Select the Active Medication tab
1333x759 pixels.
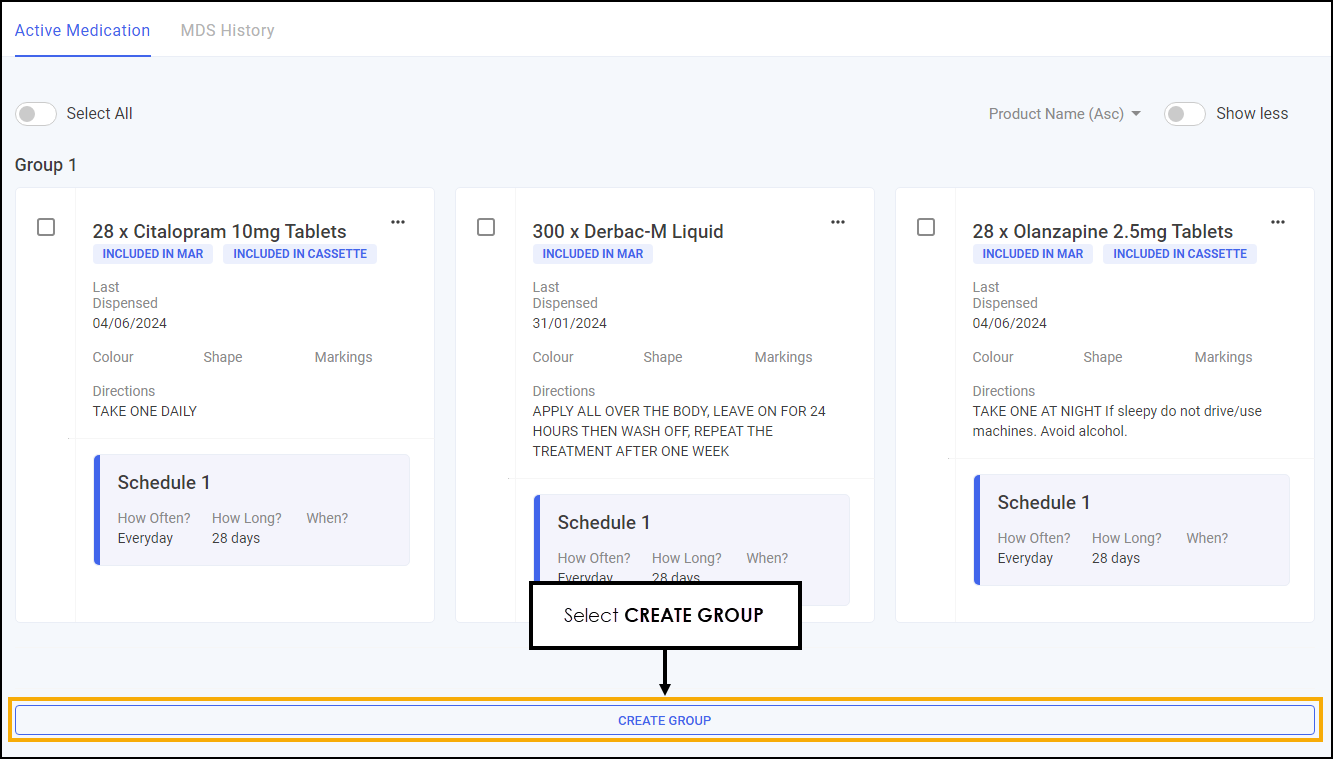(82, 30)
